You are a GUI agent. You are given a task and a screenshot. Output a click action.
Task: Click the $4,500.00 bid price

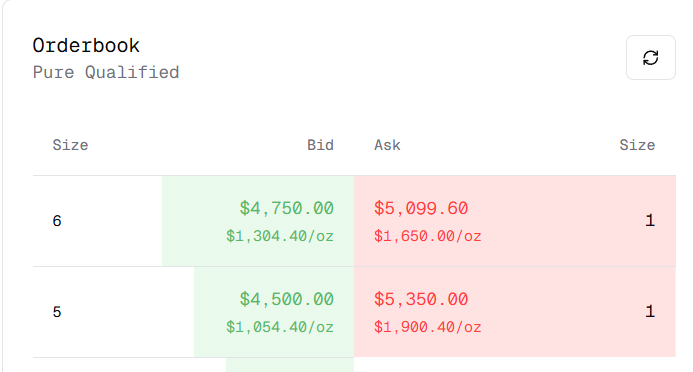286,299
